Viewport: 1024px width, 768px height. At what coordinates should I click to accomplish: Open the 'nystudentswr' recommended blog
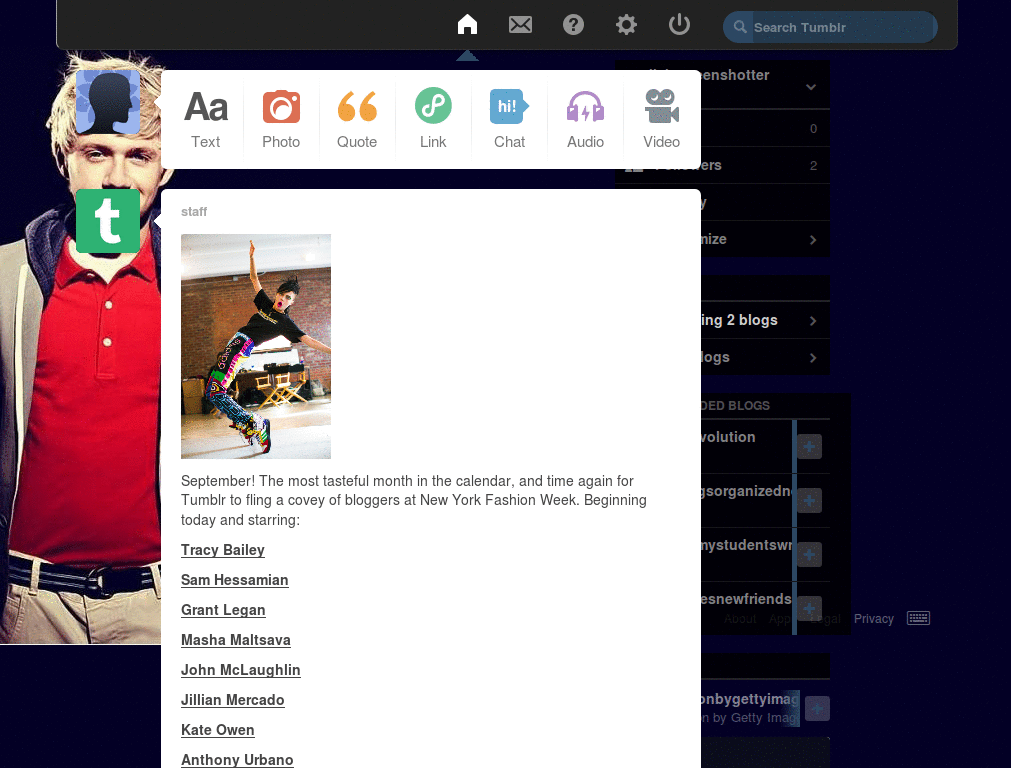[x=746, y=545]
